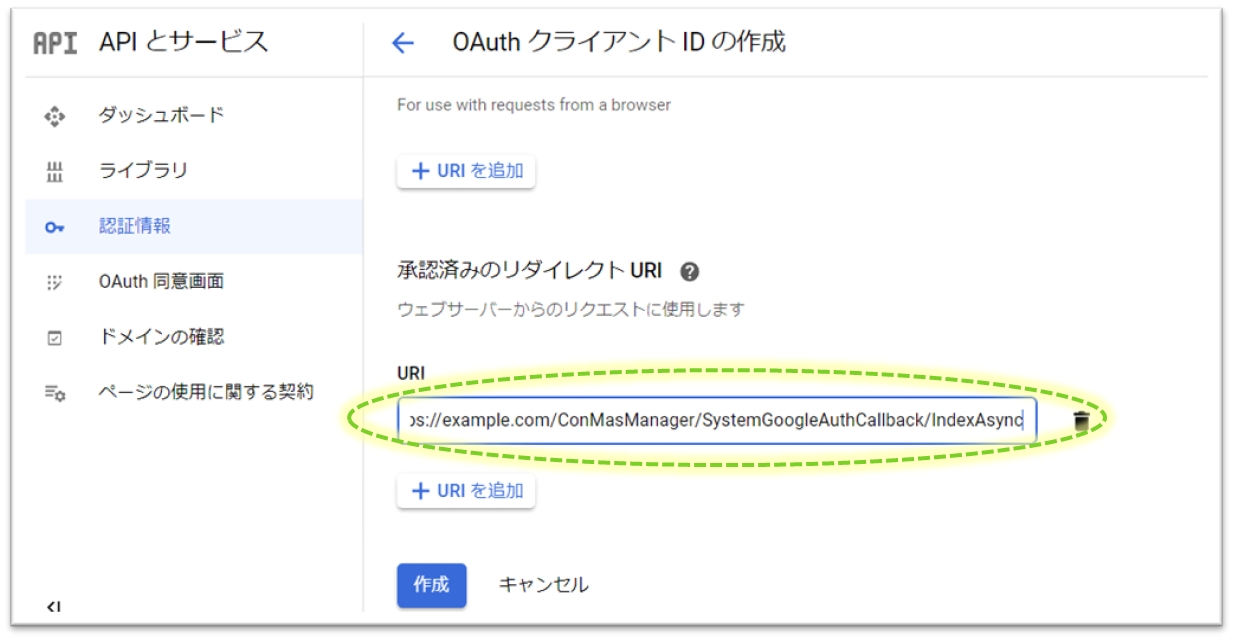Open ページの使用に関する契約 menu item
Viewport: 1234px width, 640px height.
point(205,393)
